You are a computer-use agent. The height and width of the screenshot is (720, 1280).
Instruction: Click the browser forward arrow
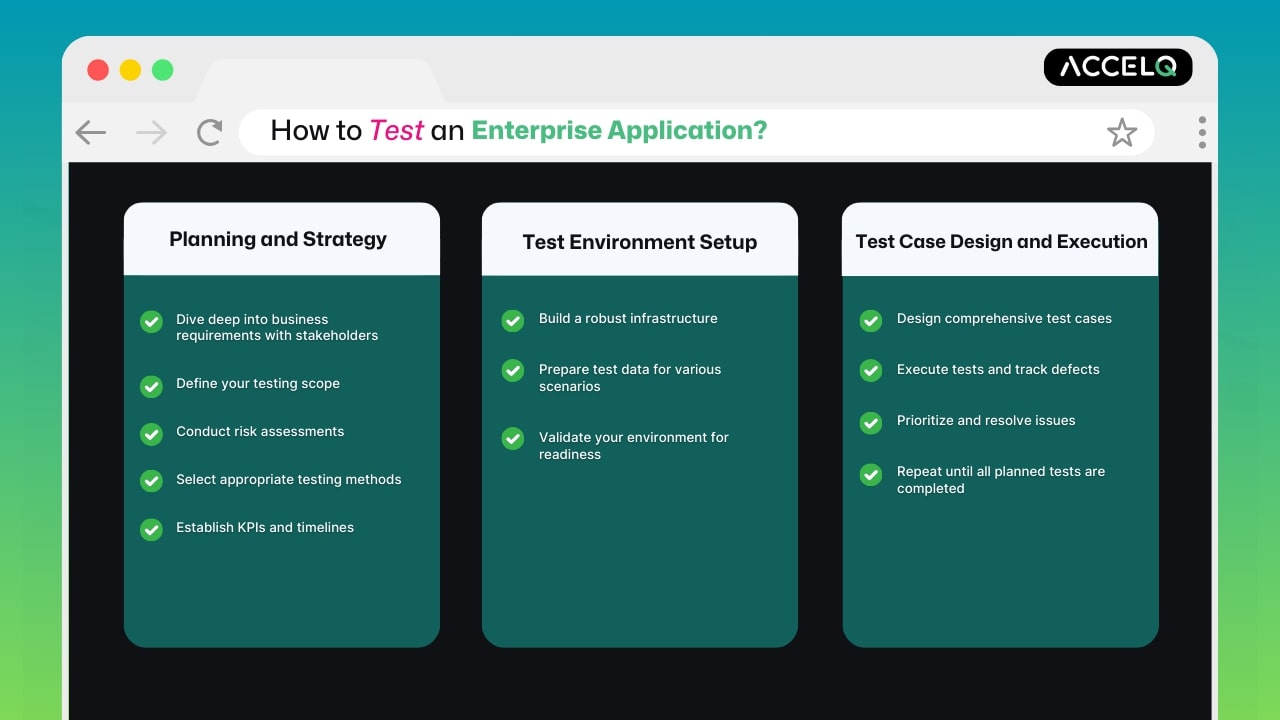point(150,131)
